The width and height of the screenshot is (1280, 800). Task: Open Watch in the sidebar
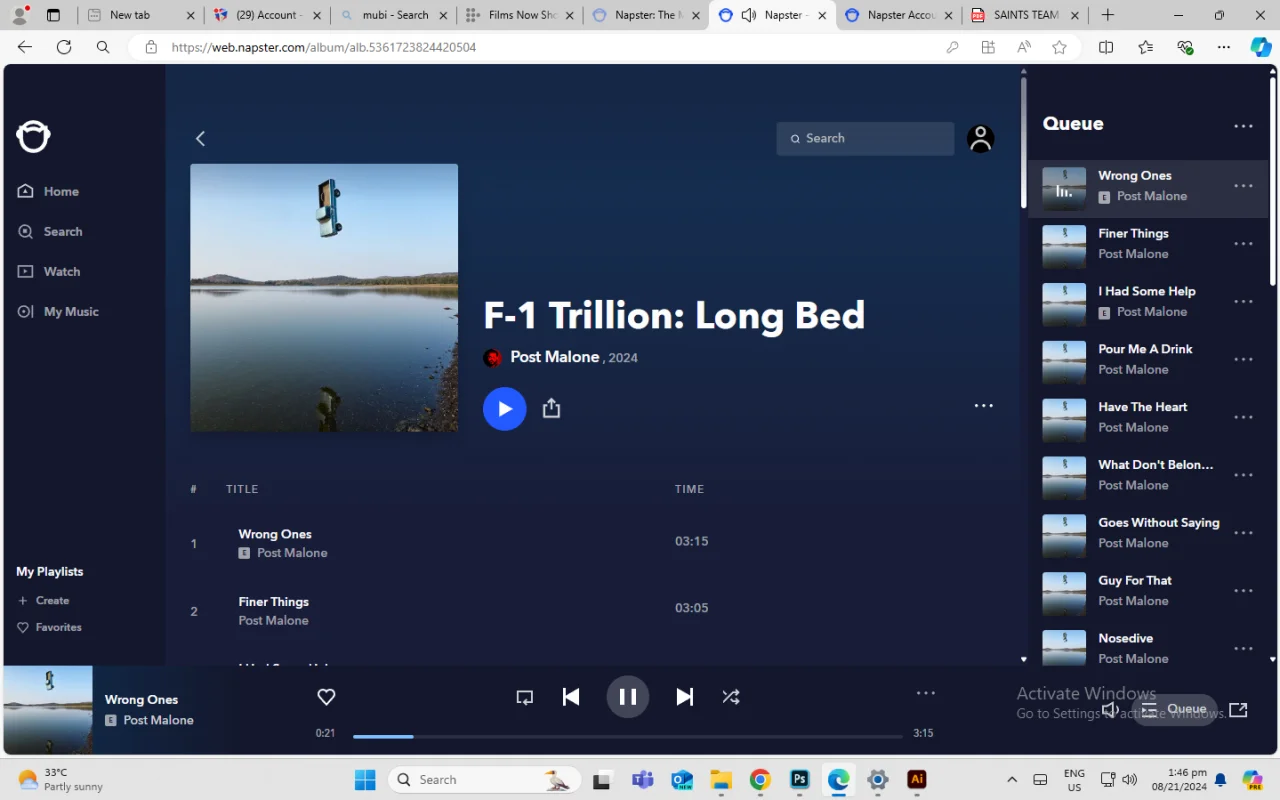pyautogui.click(x=49, y=272)
